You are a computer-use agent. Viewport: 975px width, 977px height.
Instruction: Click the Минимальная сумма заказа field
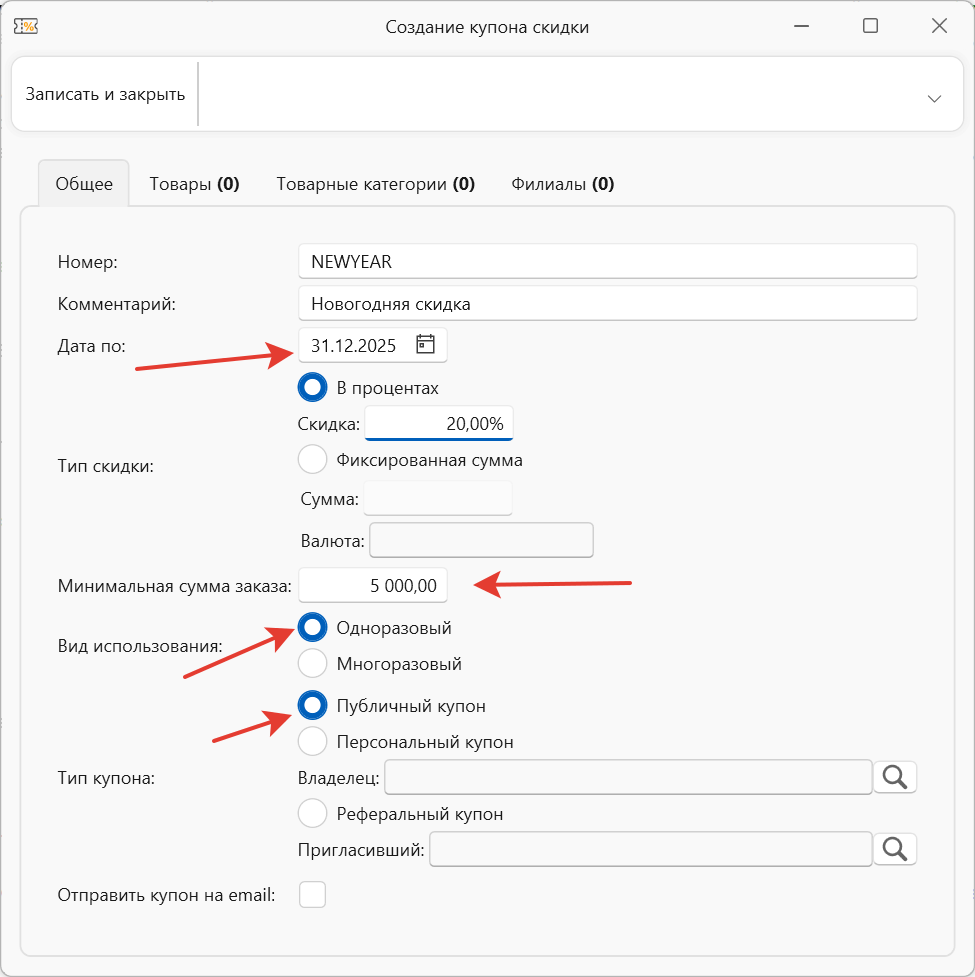[373, 586]
